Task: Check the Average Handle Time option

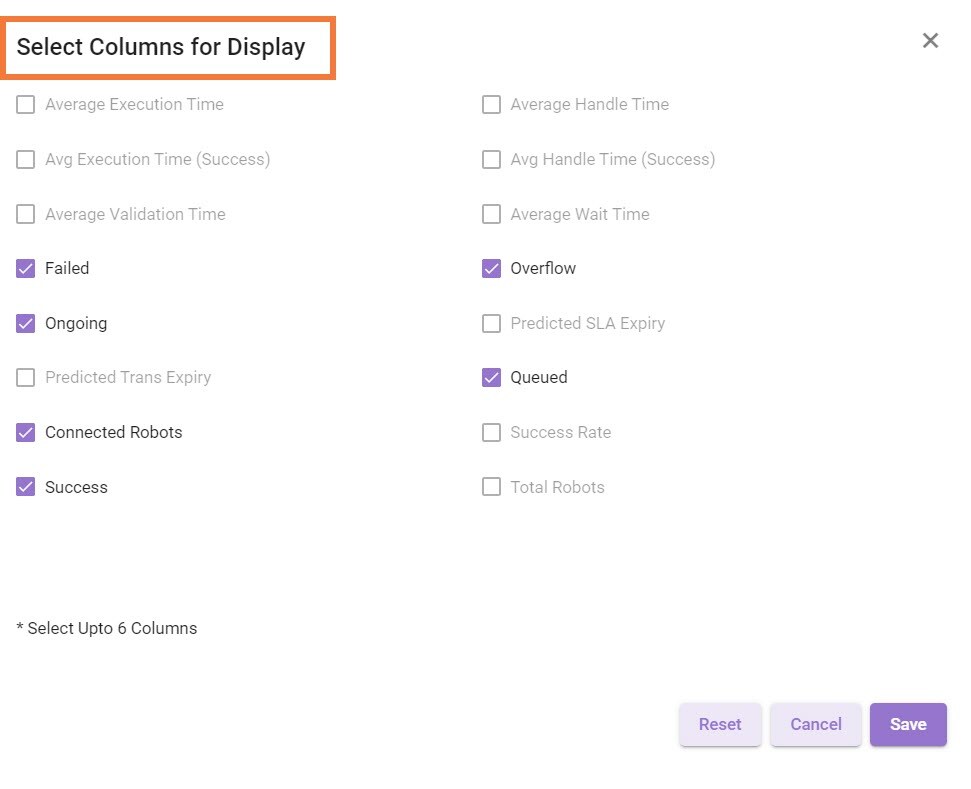Action: pyautogui.click(x=491, y=105)
